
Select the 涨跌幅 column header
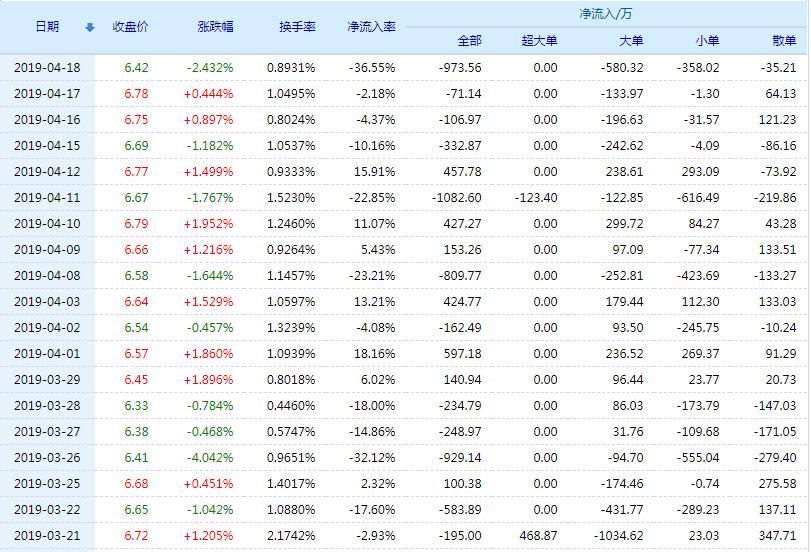[215, 27]
